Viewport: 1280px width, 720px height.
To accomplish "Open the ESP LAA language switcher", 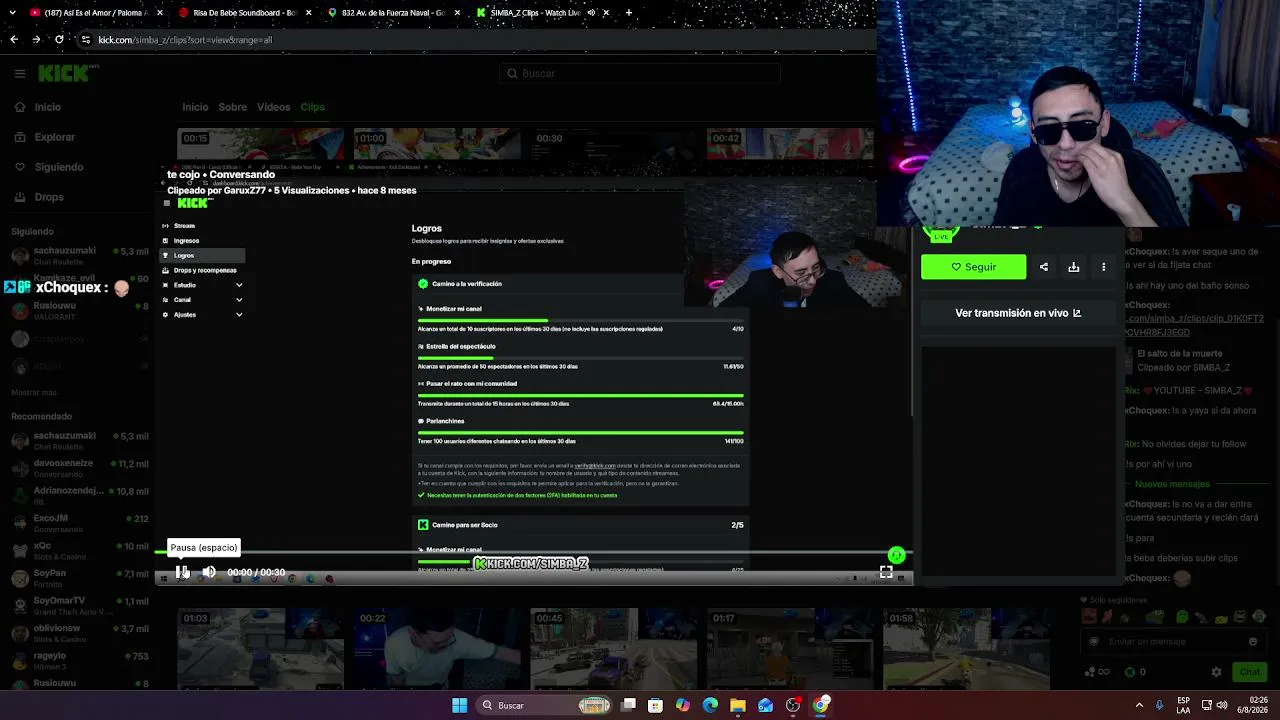I will click(1184, 706).
